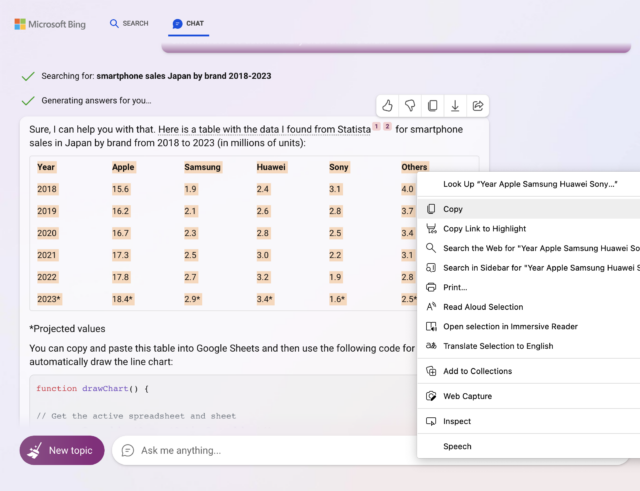Click the Generating answers for you status

[96, 100]
